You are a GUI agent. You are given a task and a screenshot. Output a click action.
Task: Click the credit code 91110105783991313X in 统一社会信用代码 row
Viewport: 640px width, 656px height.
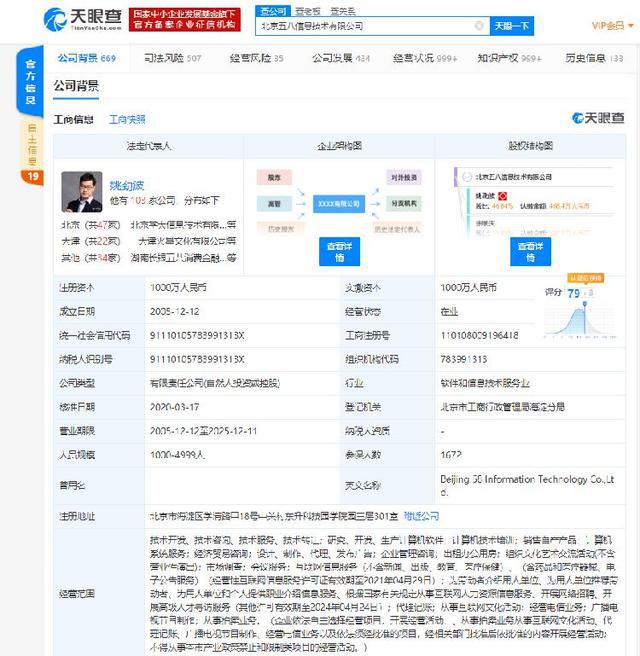click(197, 336)
